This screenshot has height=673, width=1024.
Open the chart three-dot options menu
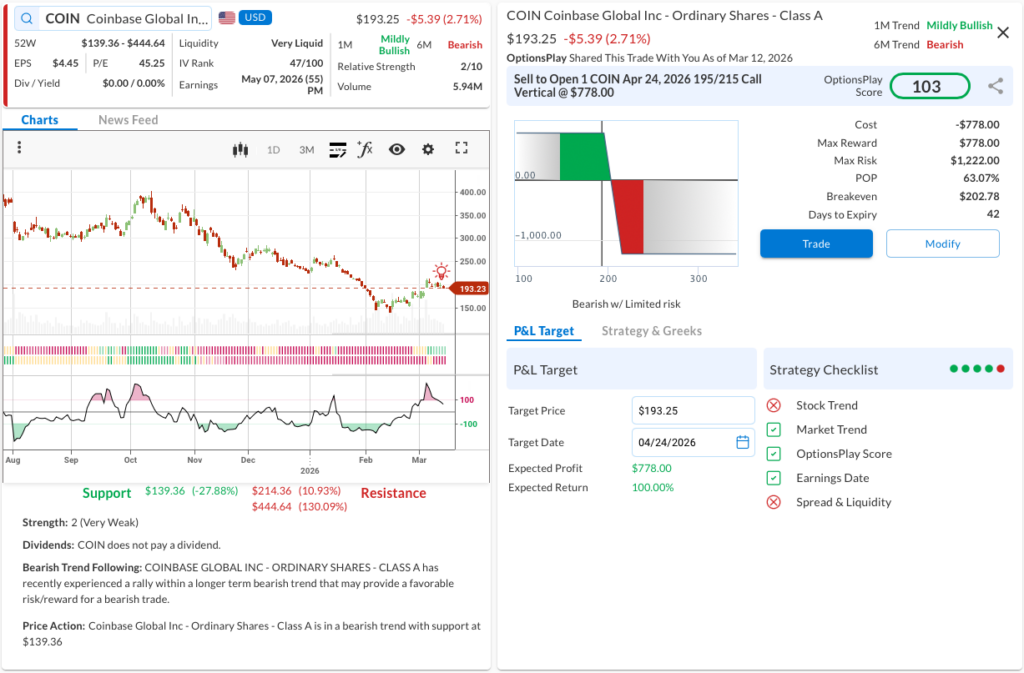coord(19,148)
